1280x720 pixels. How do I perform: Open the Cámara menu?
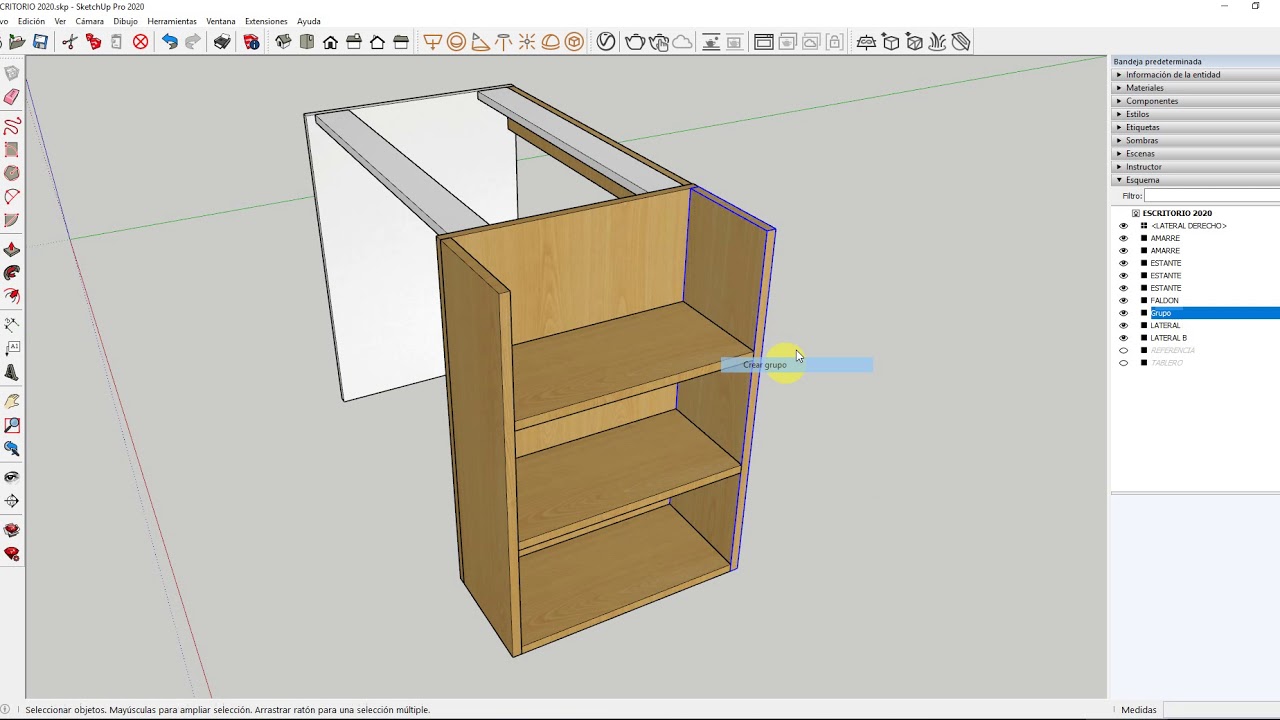pos(89,21)
